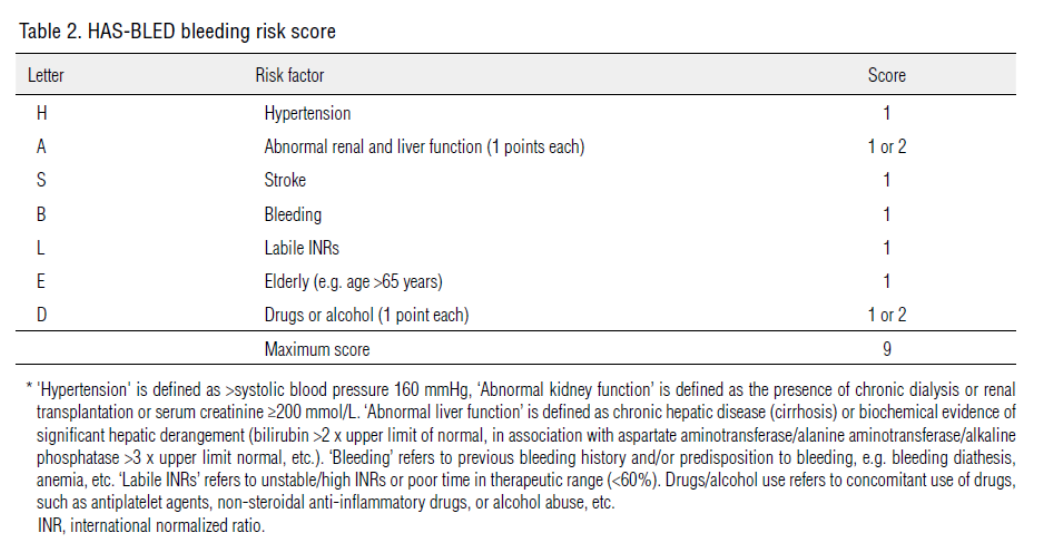Click the letter "S" in the Letter column

pos(41,181)
